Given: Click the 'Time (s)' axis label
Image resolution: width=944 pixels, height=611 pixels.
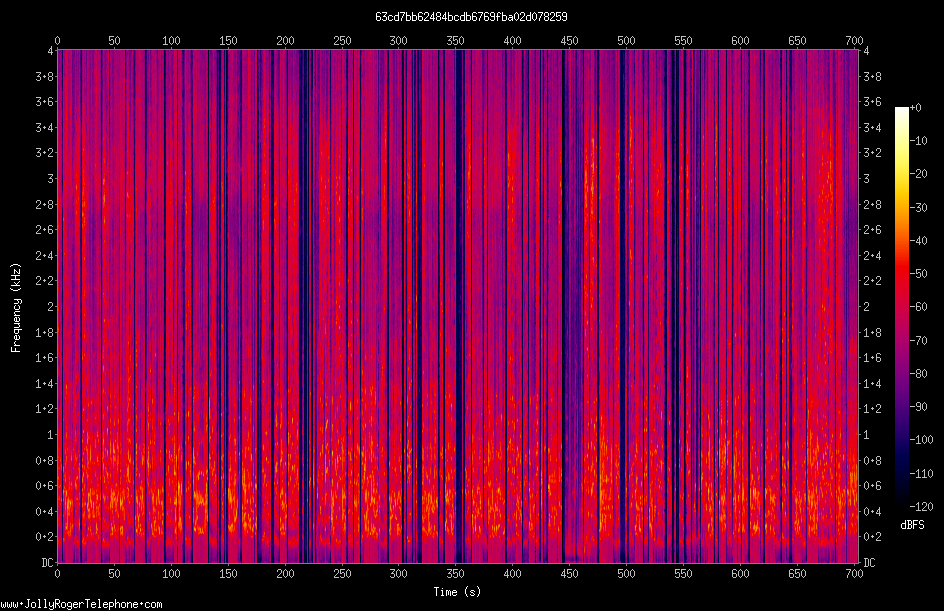Looking at the screenshot, I should coord(458,592).
